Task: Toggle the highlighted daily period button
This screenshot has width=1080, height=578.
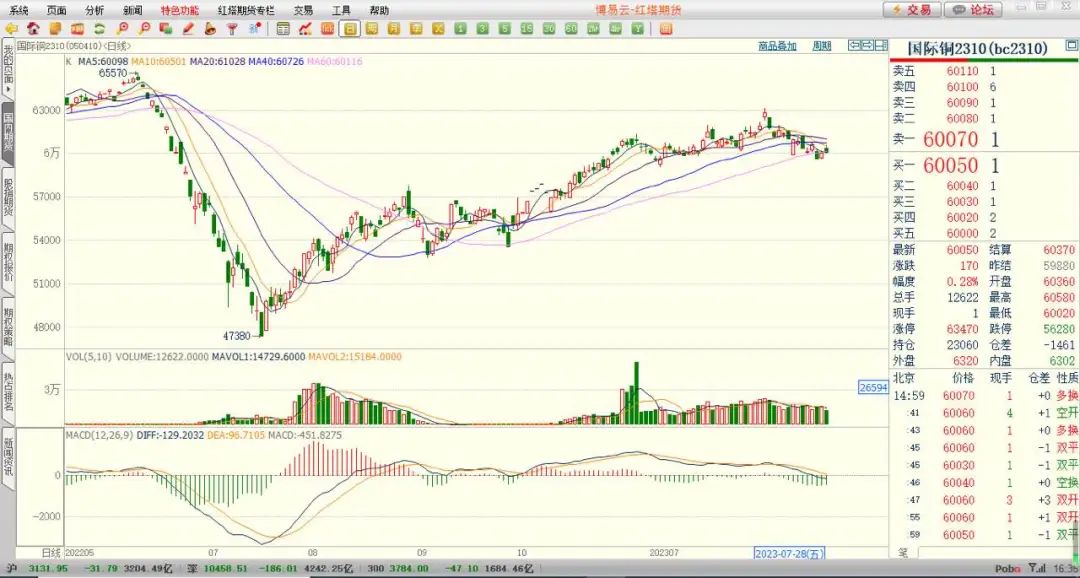Action: coord(350,29)
